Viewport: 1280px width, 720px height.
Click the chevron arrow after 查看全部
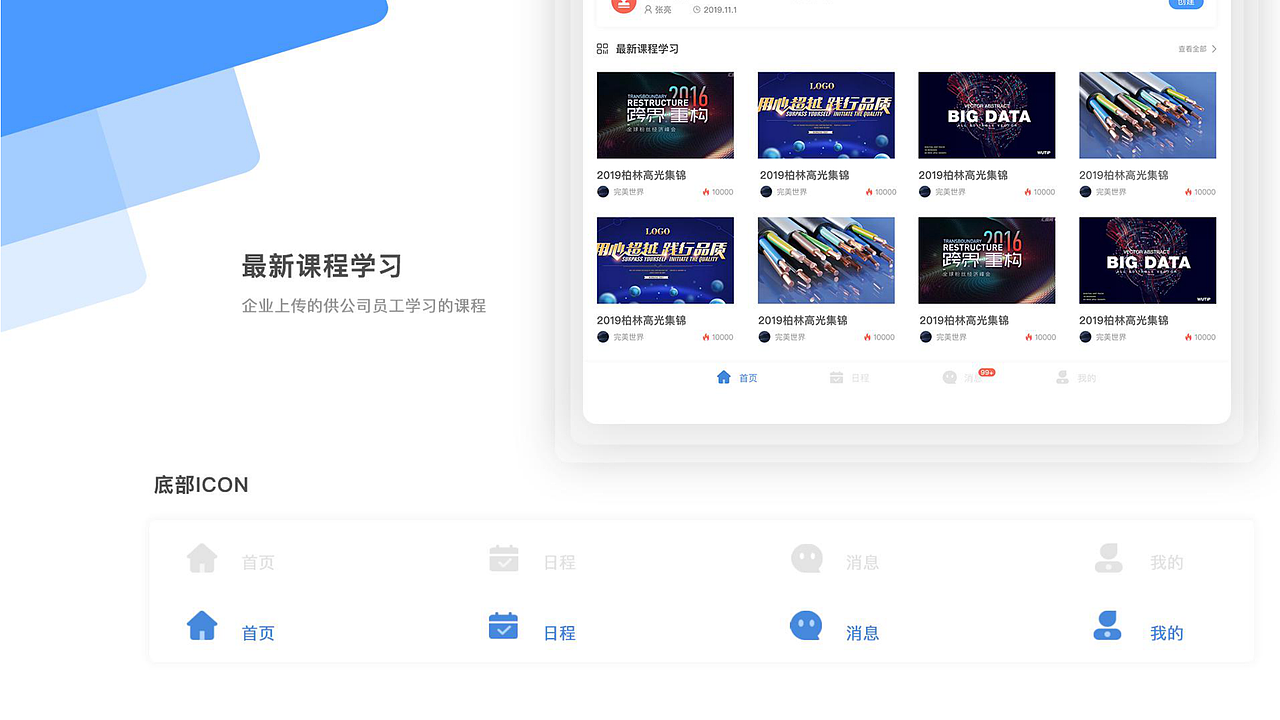point(1213,48)
